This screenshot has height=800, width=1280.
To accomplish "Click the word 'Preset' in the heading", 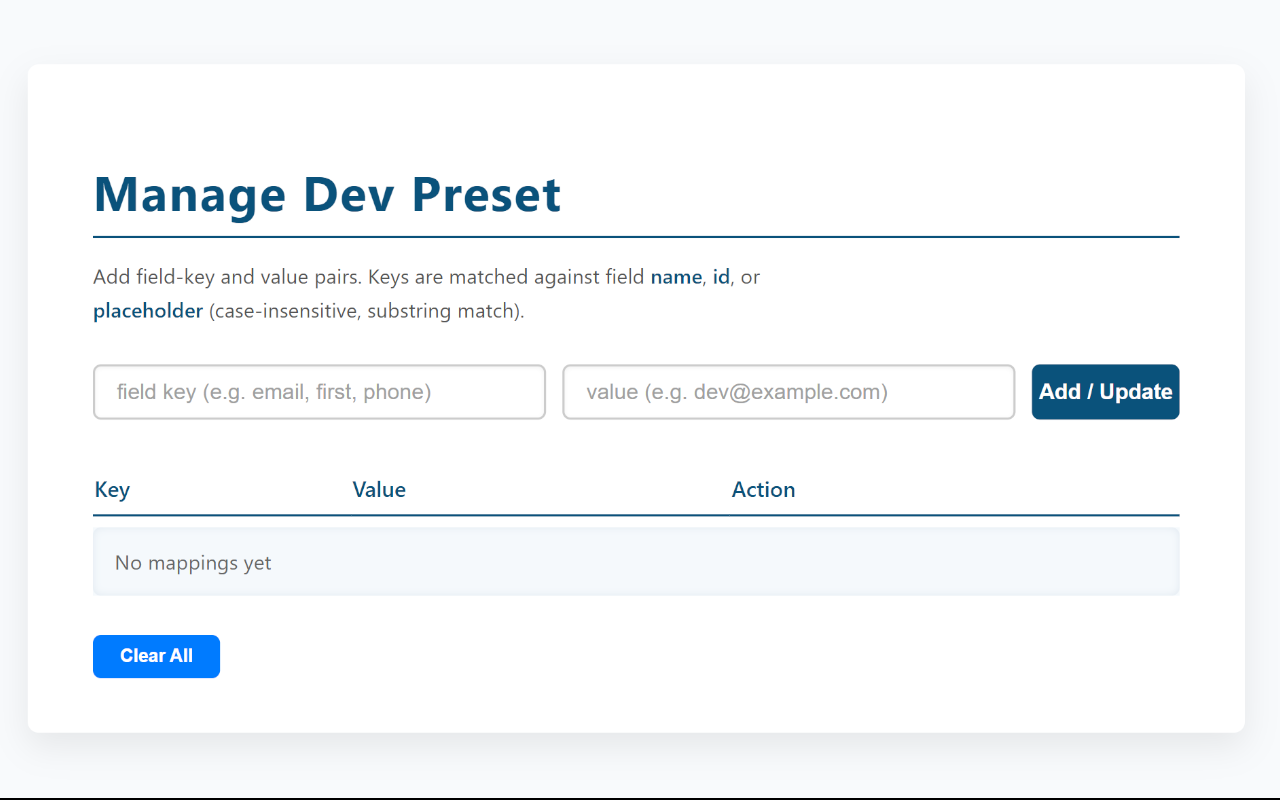I will (486, 195).
